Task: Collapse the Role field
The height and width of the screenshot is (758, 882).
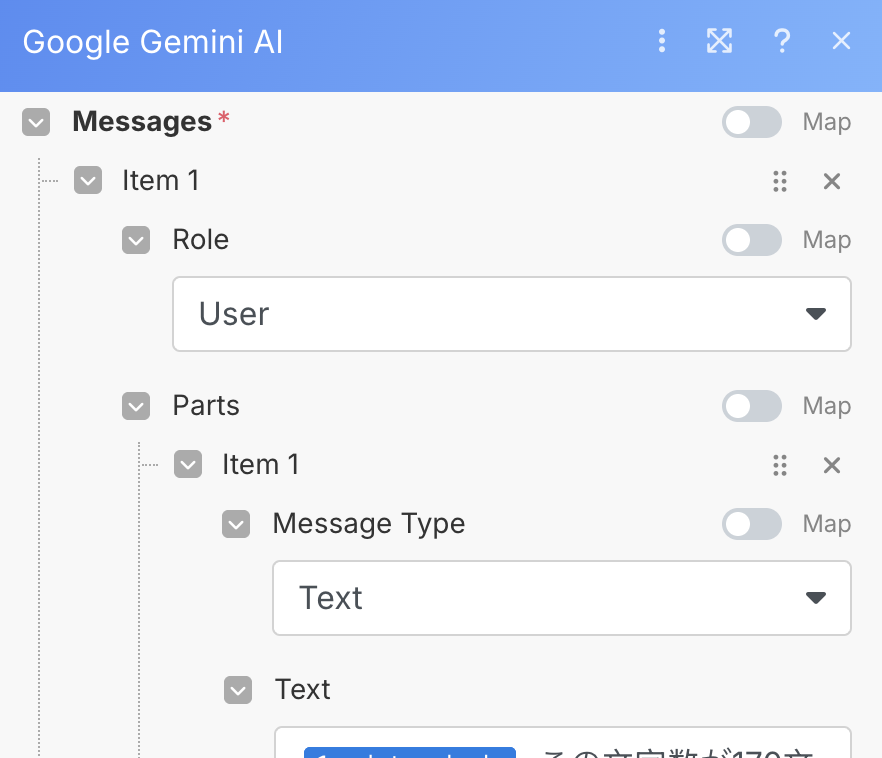Action: click(136, 240)
